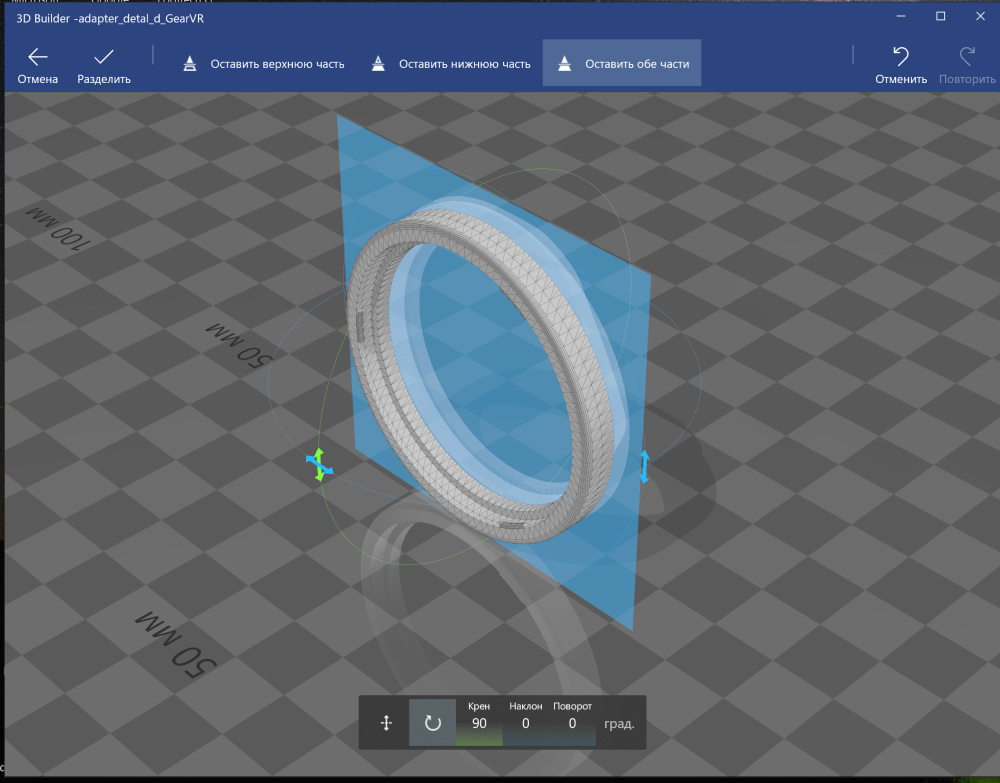The width and height of the screenshot is (1000, 783).
Task: Click the Поворот angle field
Action: pos(572,723)
